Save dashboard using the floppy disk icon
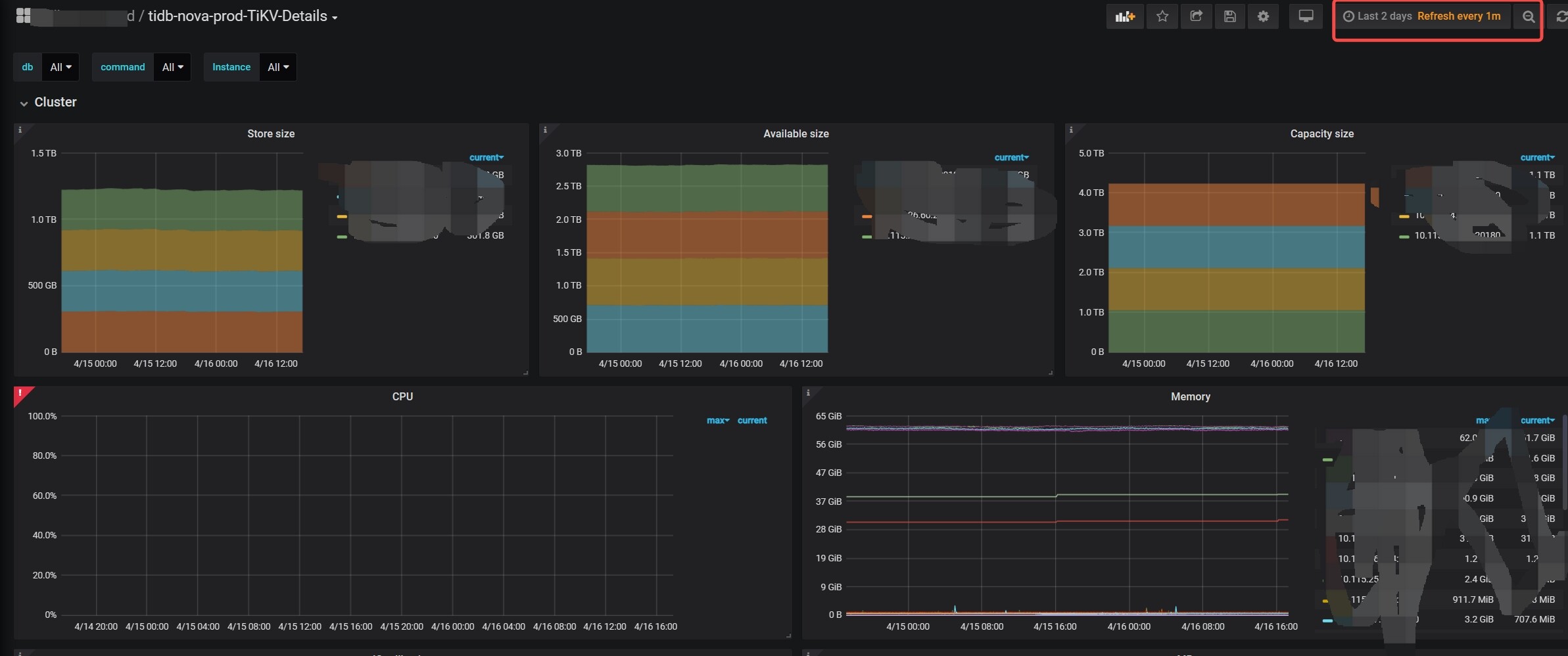 point(1229,16)
